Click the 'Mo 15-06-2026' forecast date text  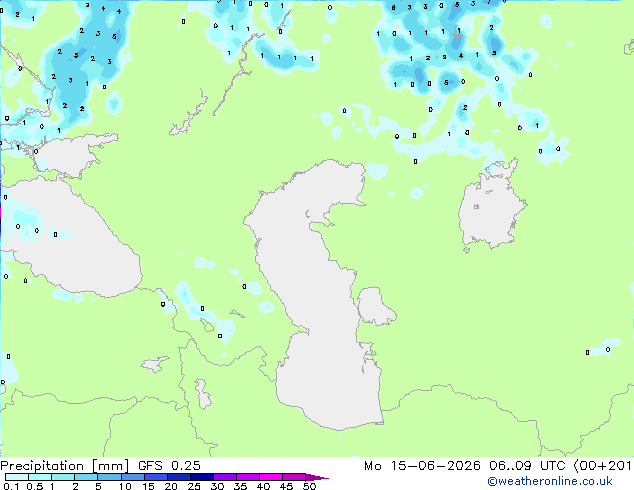click(422, 466)
